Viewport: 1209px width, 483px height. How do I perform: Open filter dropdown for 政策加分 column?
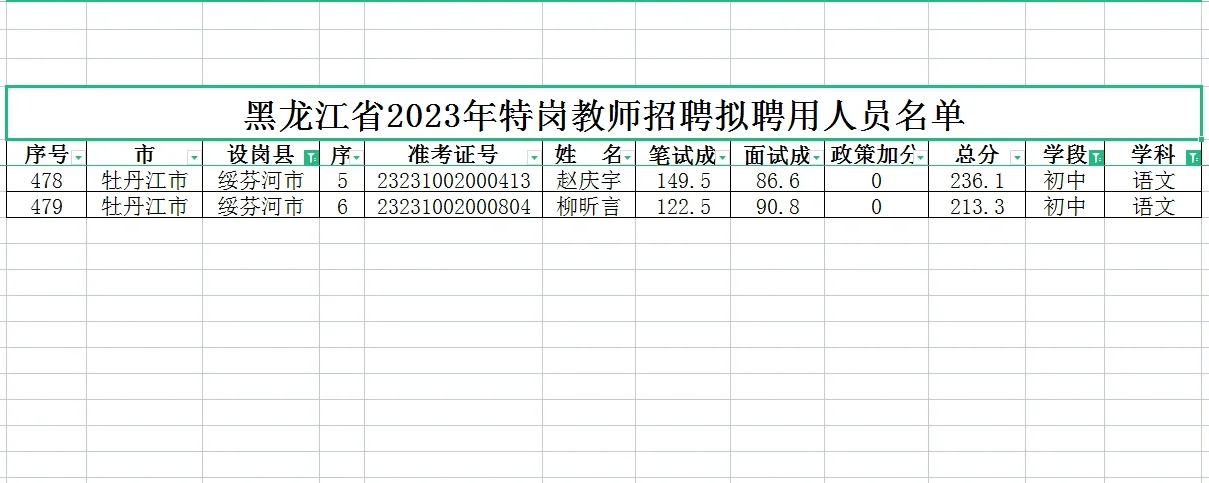[920, 158]
